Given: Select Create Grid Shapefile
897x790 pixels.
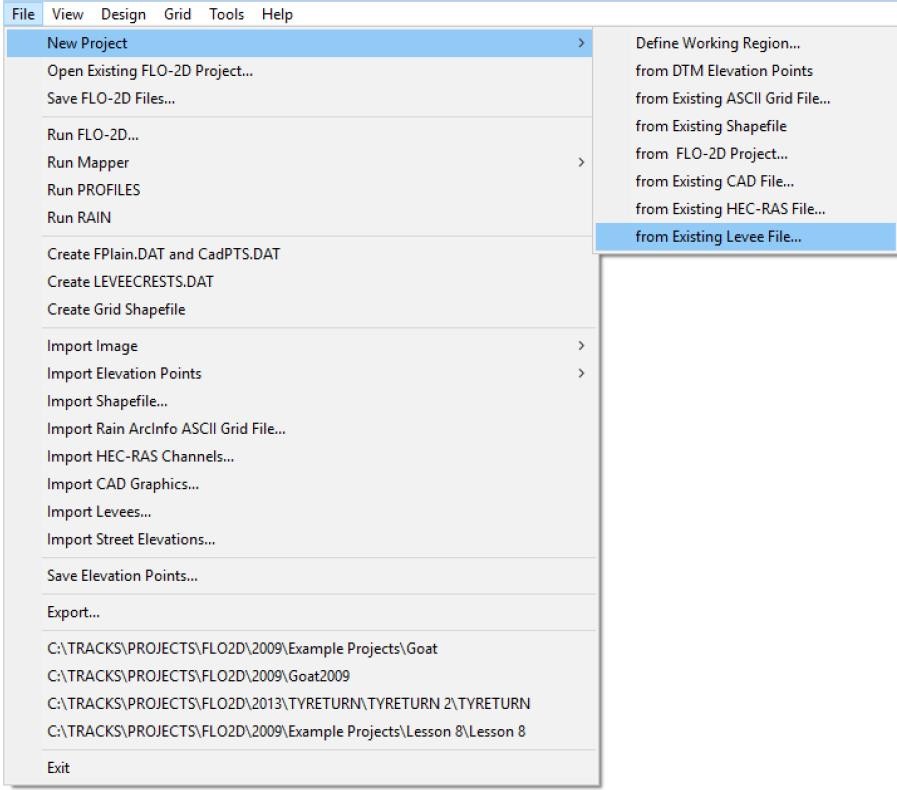Looking at the screenshot, I should click(116, 309).
